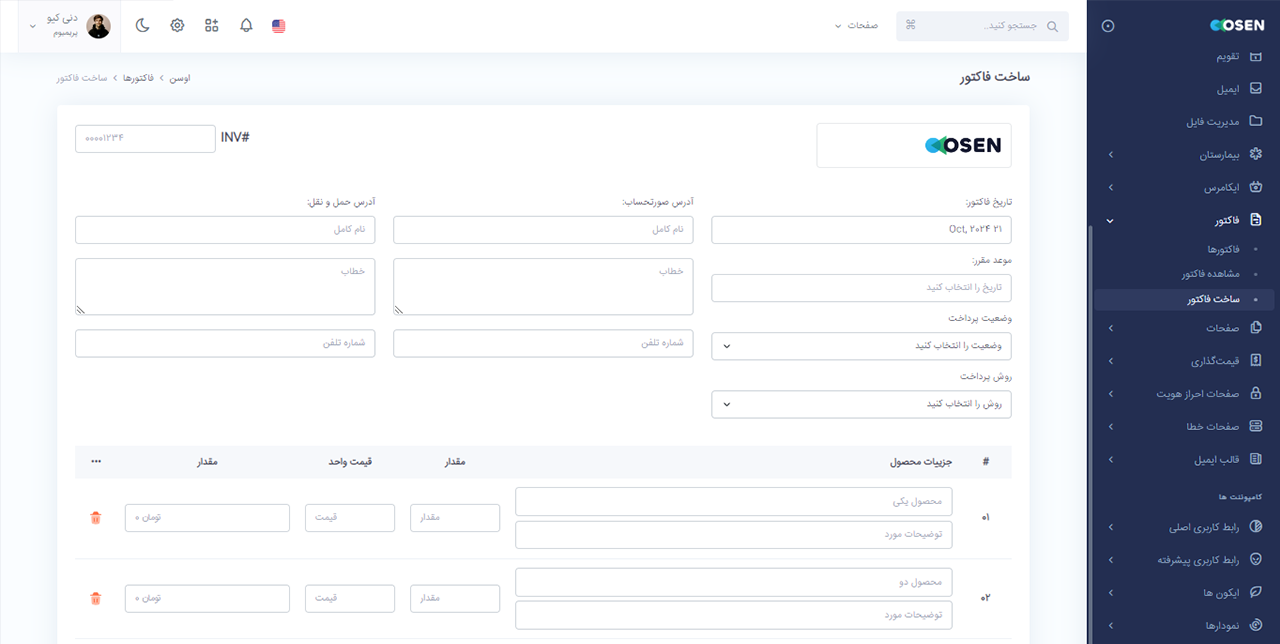Click the OSEN logo in the sidebar

click(1237, 25)
